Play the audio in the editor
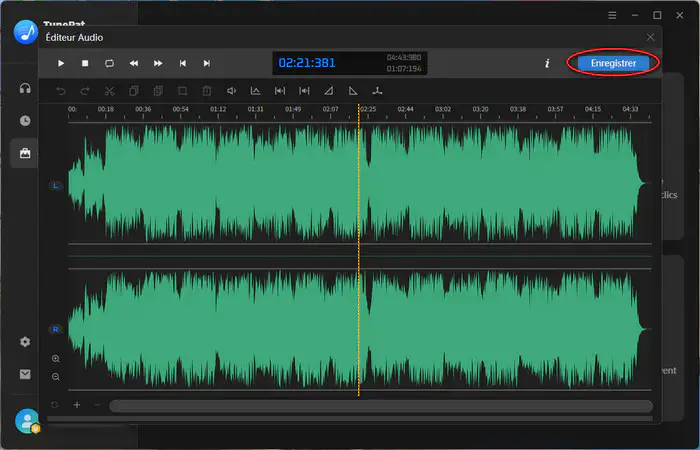The width and height of the screenshot is (700, 450). (61, 63)
